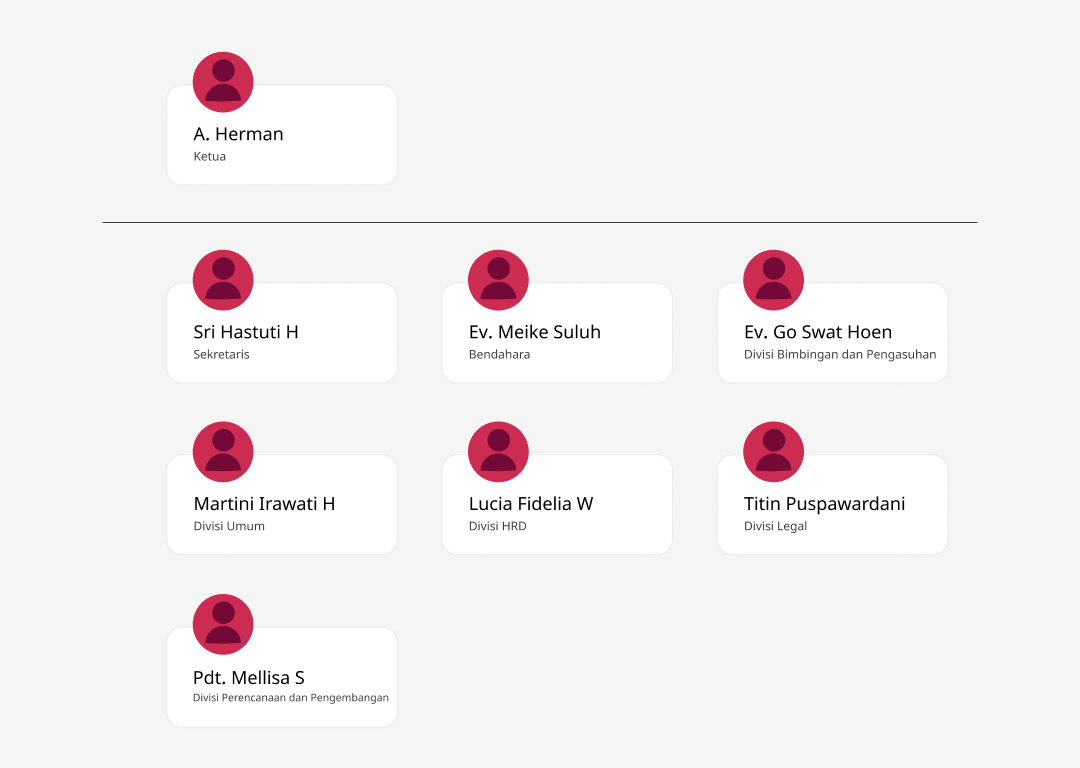Click Titin Puspawardani's avatar icon
The height and width of the screenshot is (768, 1080).
coord(773,452)
